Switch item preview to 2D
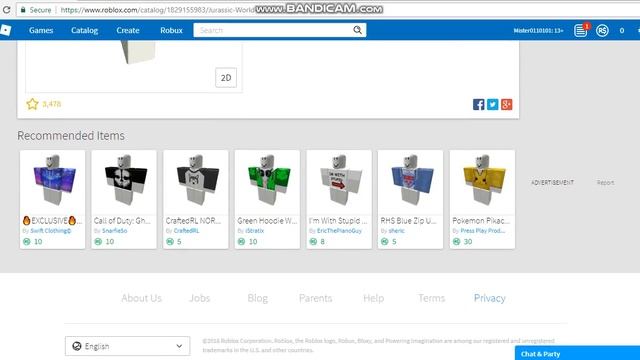640x360 pixels. 226,78
